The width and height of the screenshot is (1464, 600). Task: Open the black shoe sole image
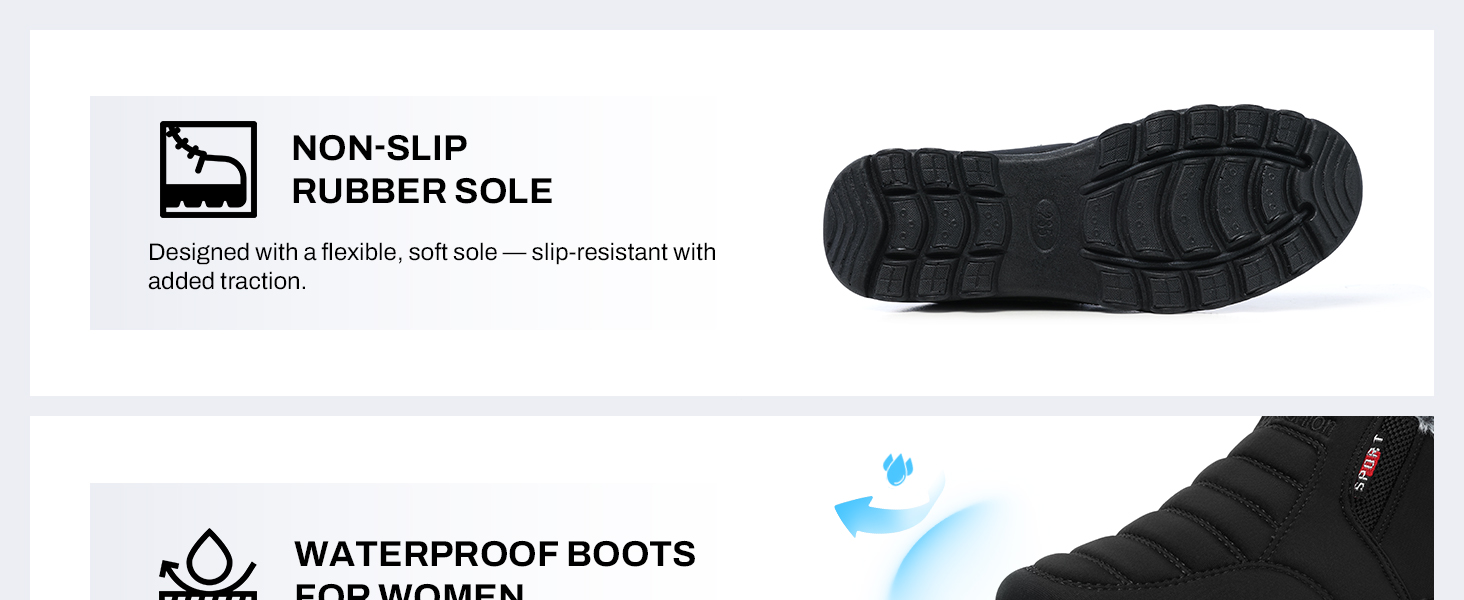pos(1092,208)
